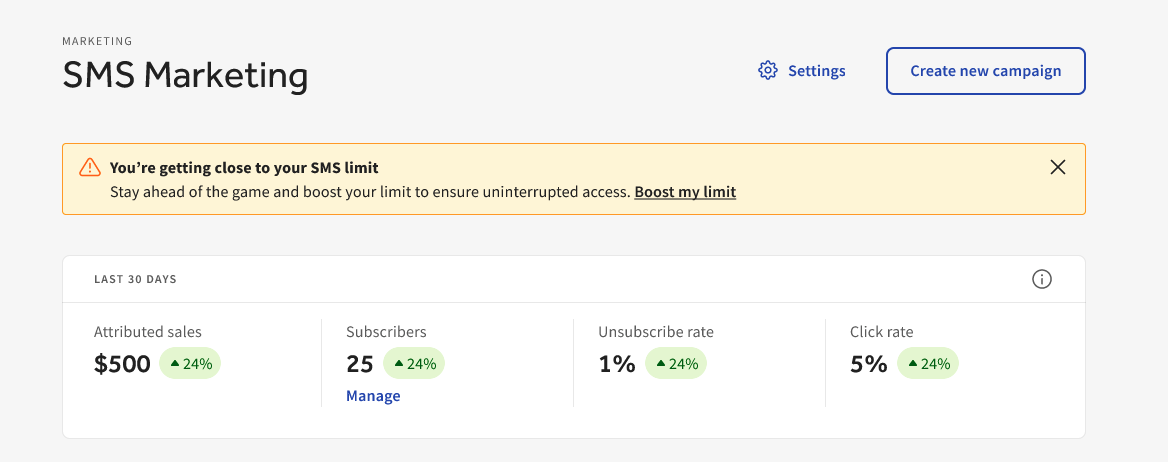Viewport: 1168px width, 468px height.
Task: Click the LAST 30 DAYS header label
Action: [x=135, y=279]
